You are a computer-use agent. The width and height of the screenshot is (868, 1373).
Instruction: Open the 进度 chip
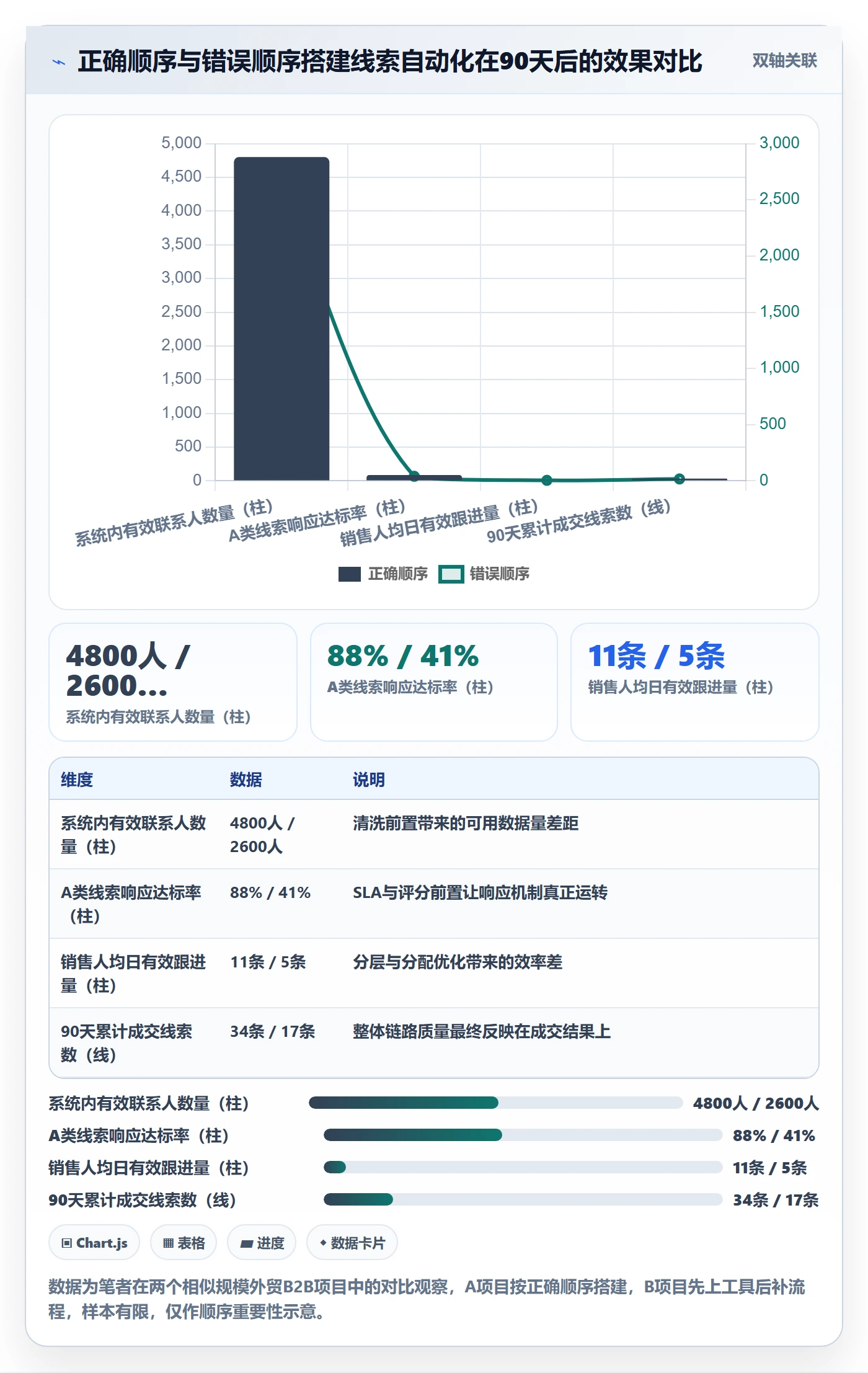(262, 1243)
